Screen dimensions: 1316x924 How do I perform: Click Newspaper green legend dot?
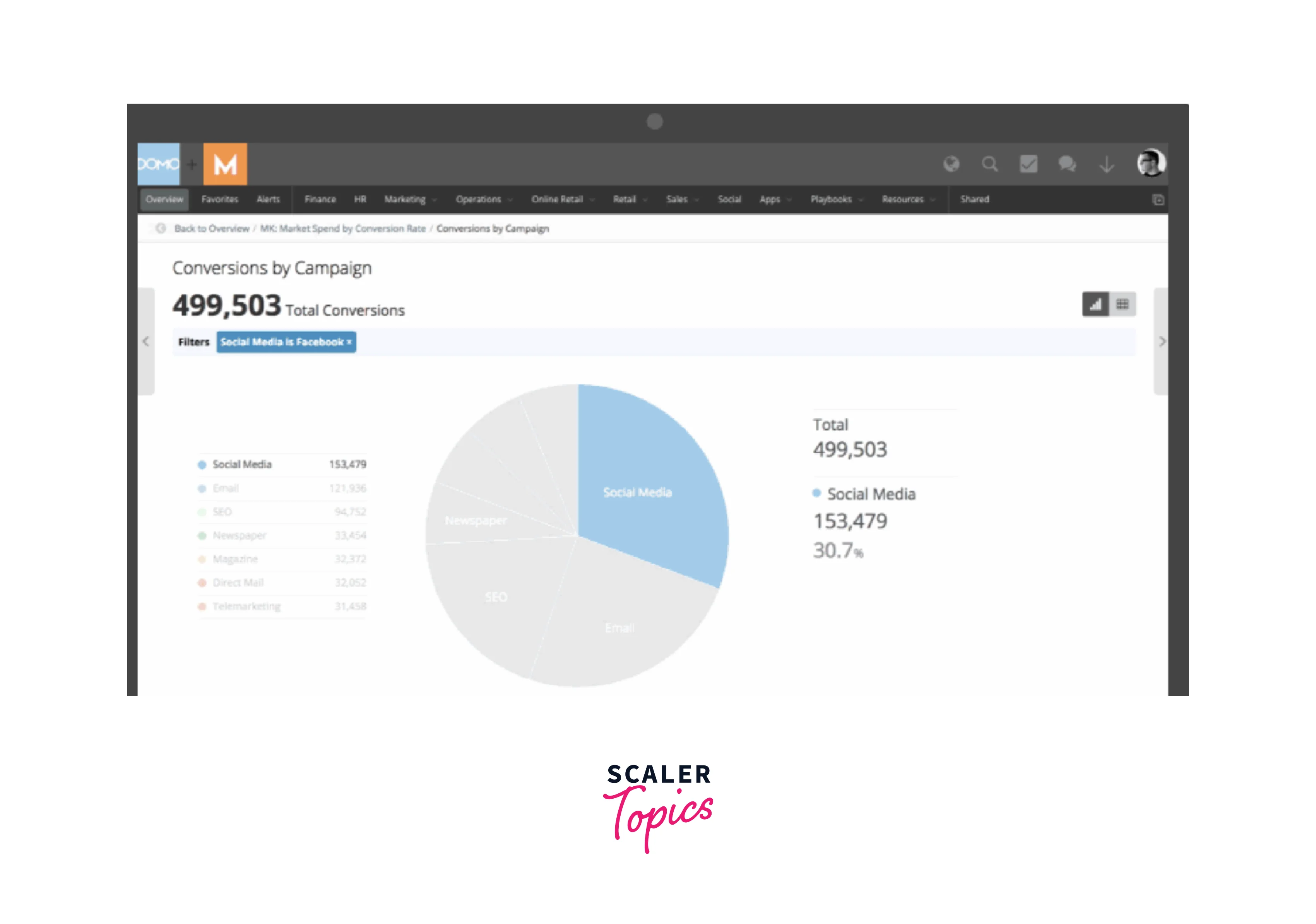[202, 536]
